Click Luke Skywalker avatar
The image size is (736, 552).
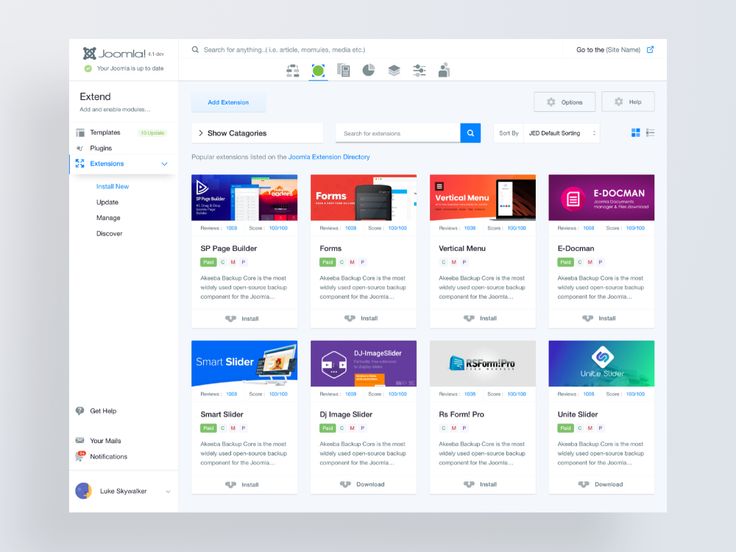tap(84, 491)
